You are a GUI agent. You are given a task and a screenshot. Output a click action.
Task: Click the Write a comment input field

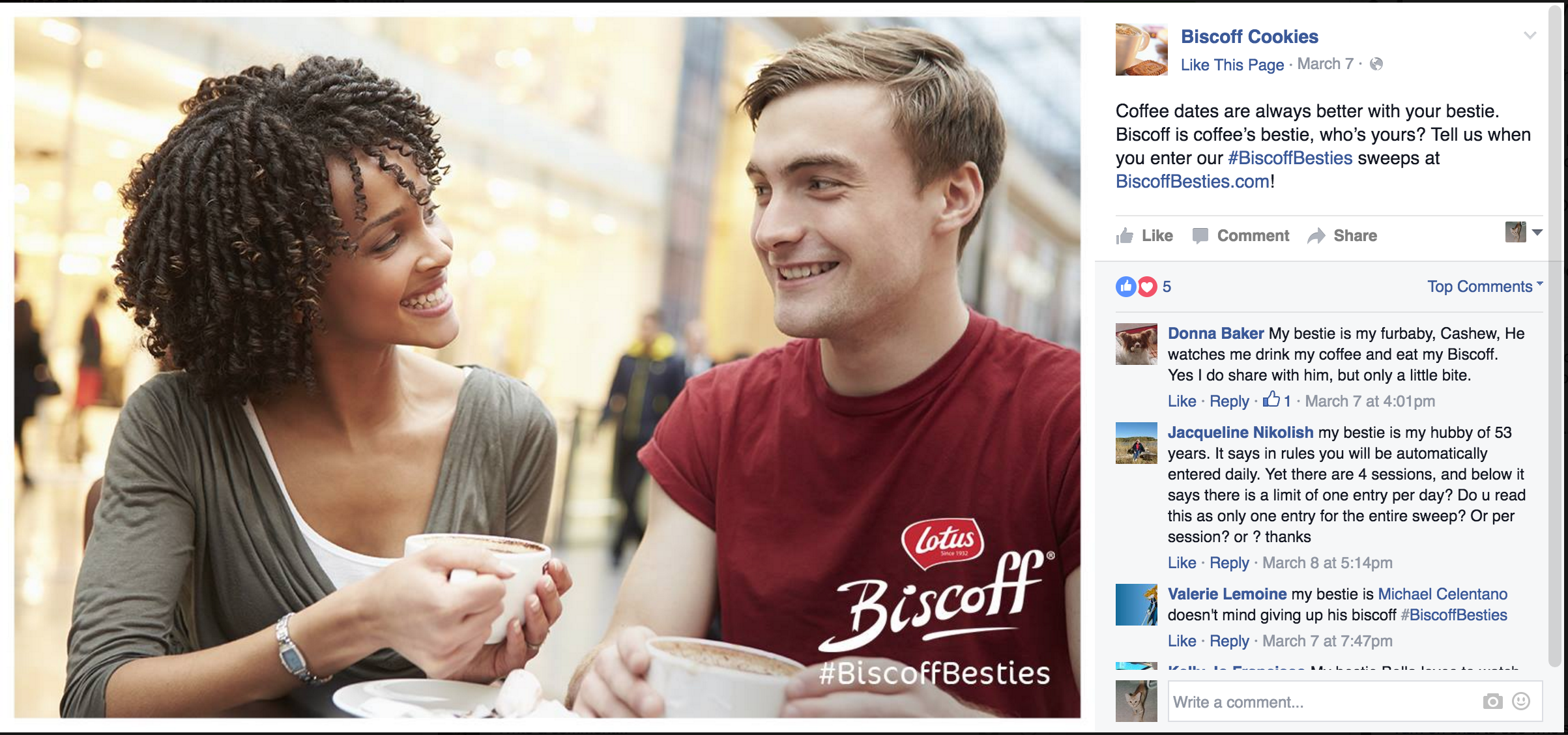pyautogui.click(x=1355, y=701)
